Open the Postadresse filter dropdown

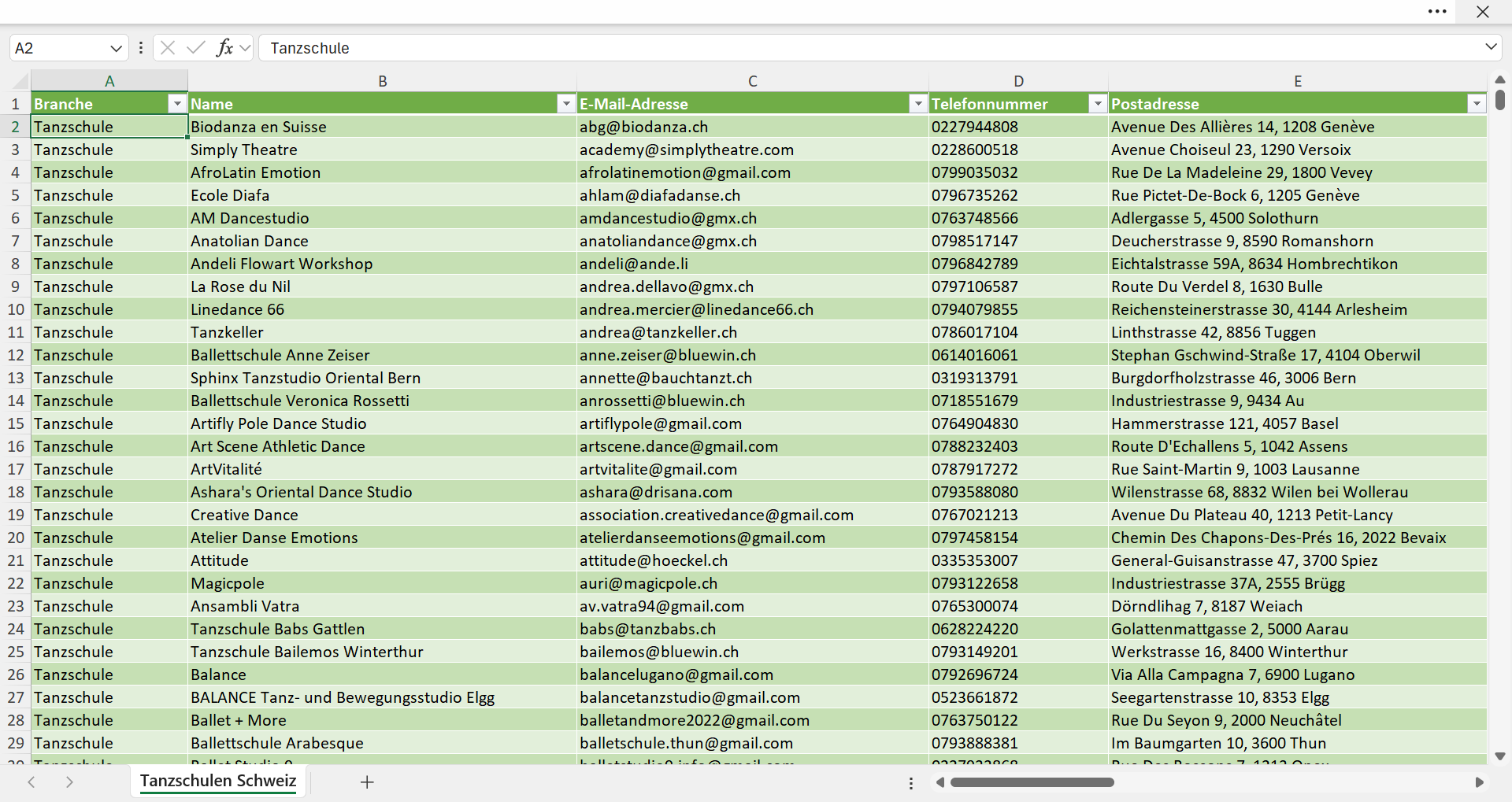[x=1477, y=104]
